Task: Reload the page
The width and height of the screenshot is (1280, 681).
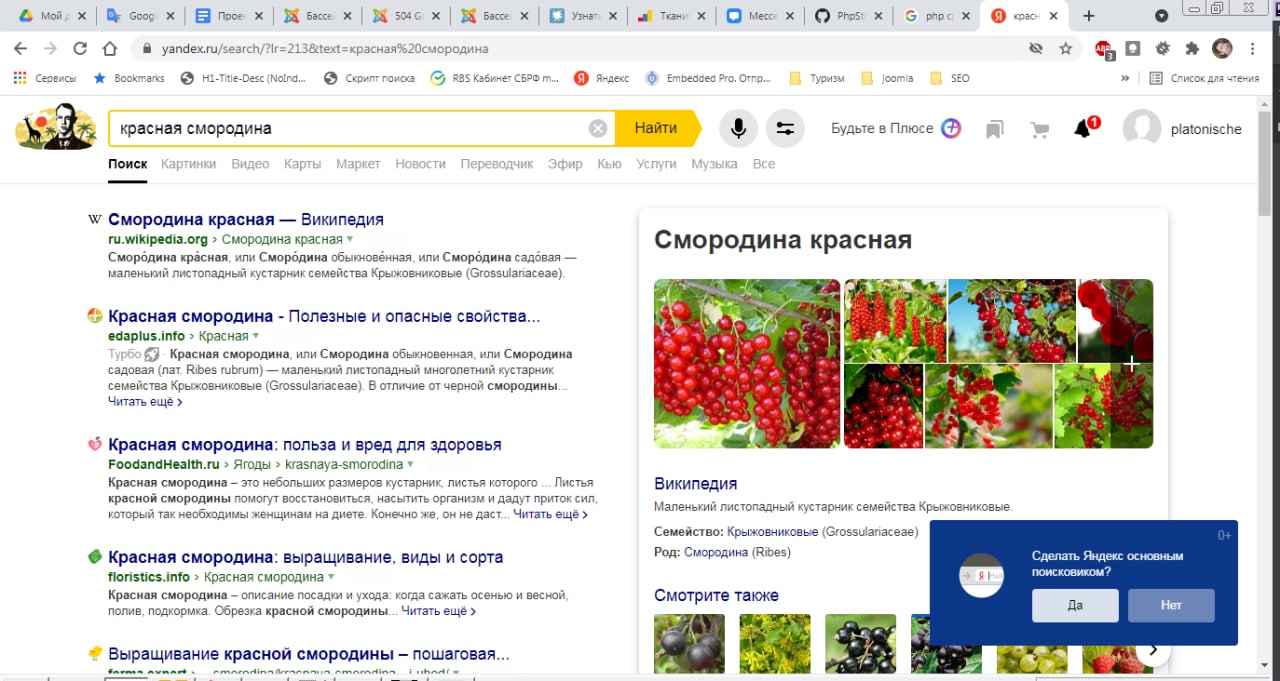Action: click(80, 48)
